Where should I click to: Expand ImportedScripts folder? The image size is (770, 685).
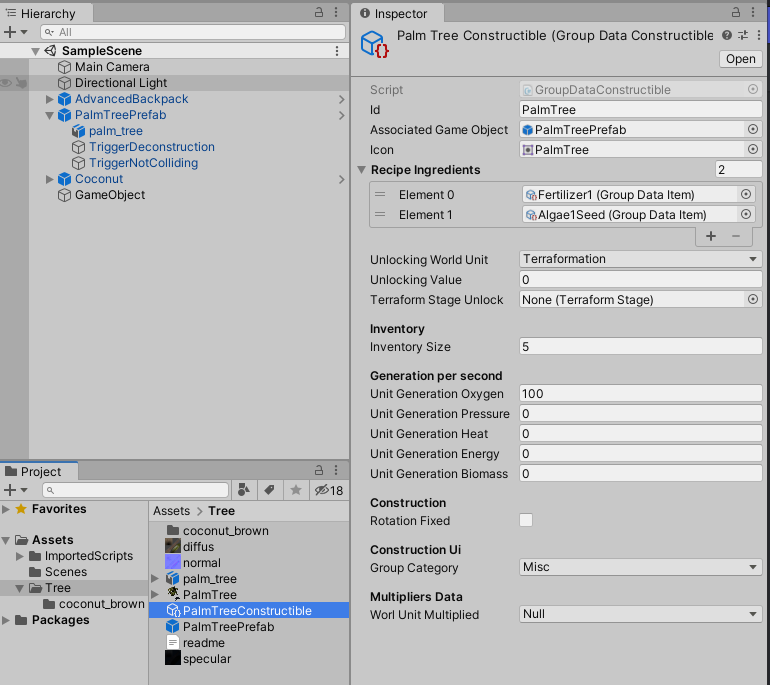(x=20, y=556)
